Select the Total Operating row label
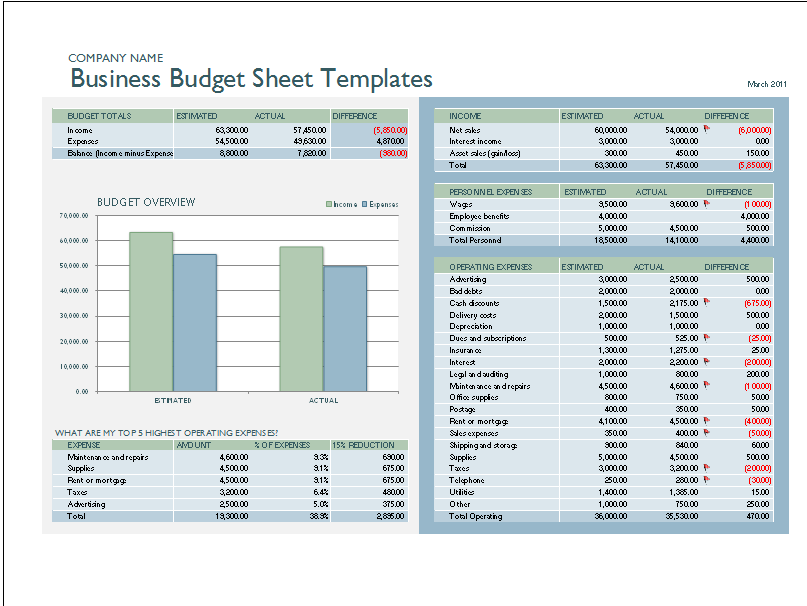The height and width of the screenshot is (606, 807). click(476, 516)
